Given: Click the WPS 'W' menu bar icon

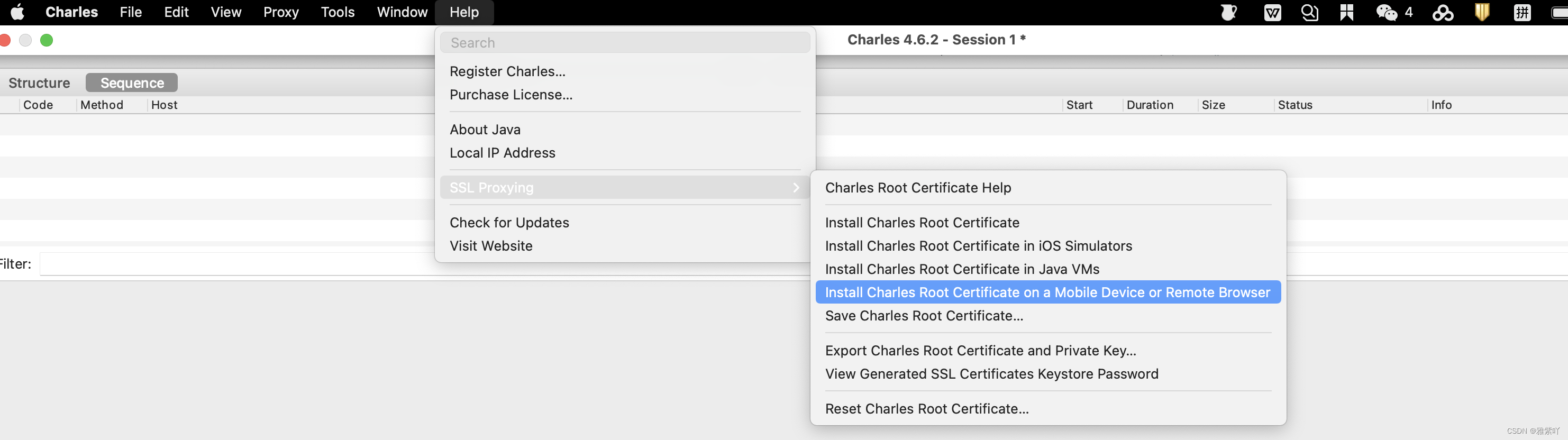Looking at the screenshot, I should (x=1272, y=12).
